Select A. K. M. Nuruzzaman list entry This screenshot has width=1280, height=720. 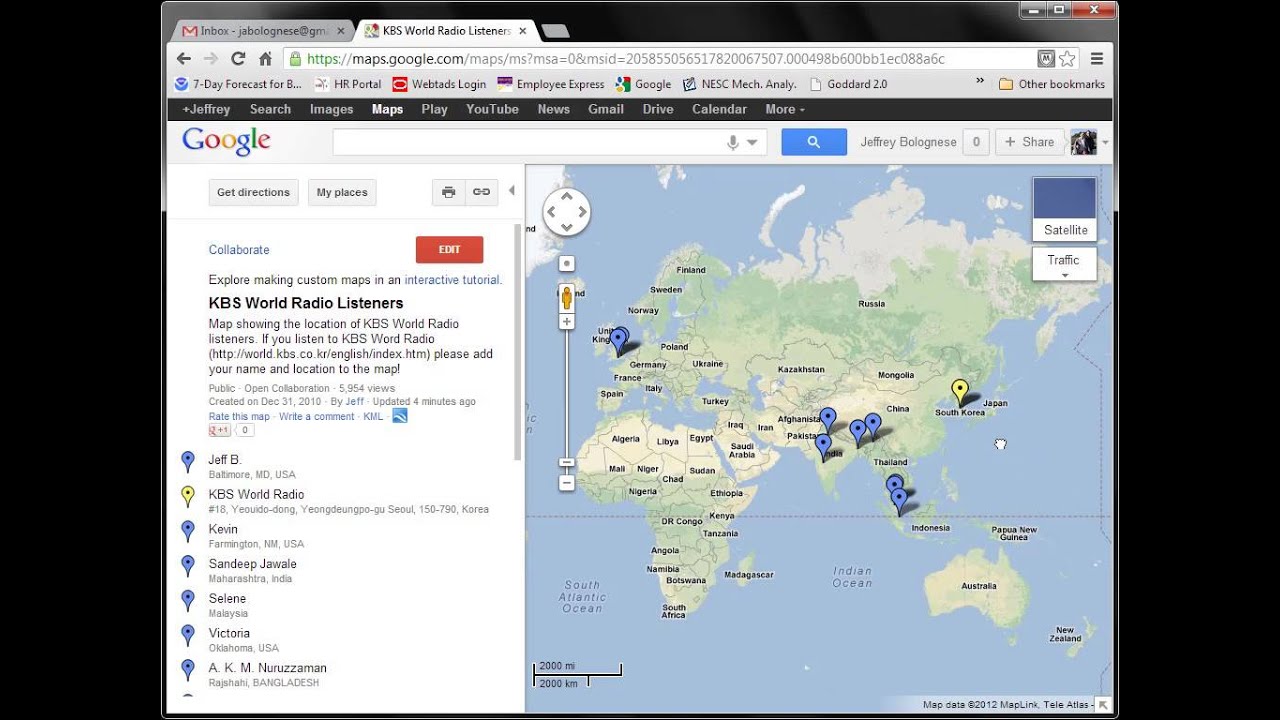point(267,668)
